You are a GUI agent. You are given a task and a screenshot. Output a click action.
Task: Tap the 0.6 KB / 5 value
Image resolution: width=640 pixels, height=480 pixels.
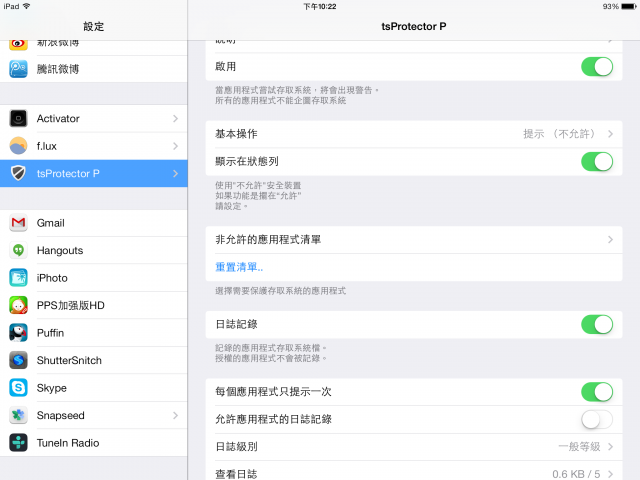click(x=576, y=474)
